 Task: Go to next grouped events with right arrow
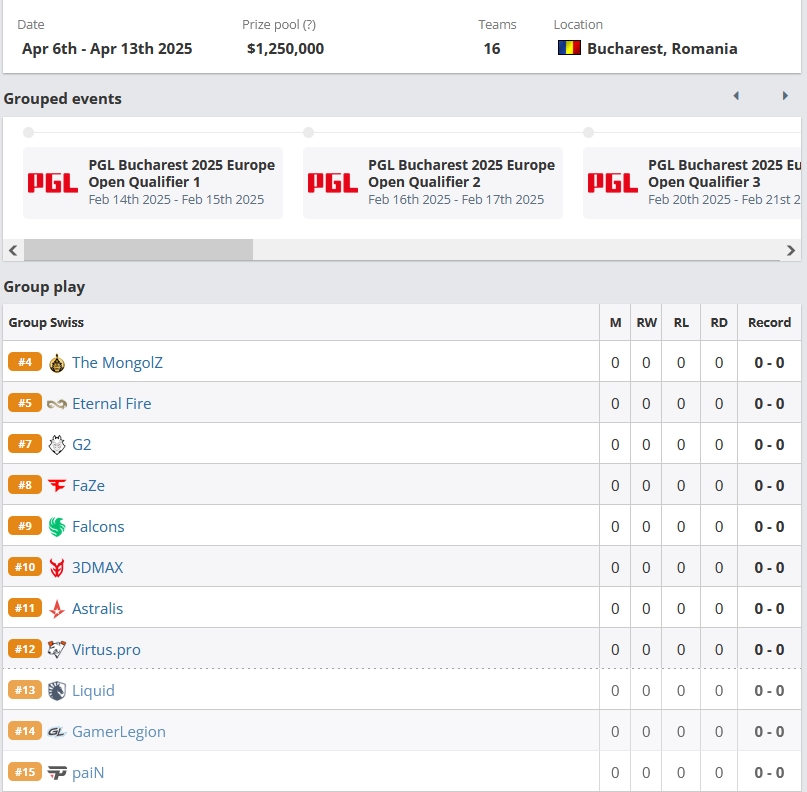[785, 96]
